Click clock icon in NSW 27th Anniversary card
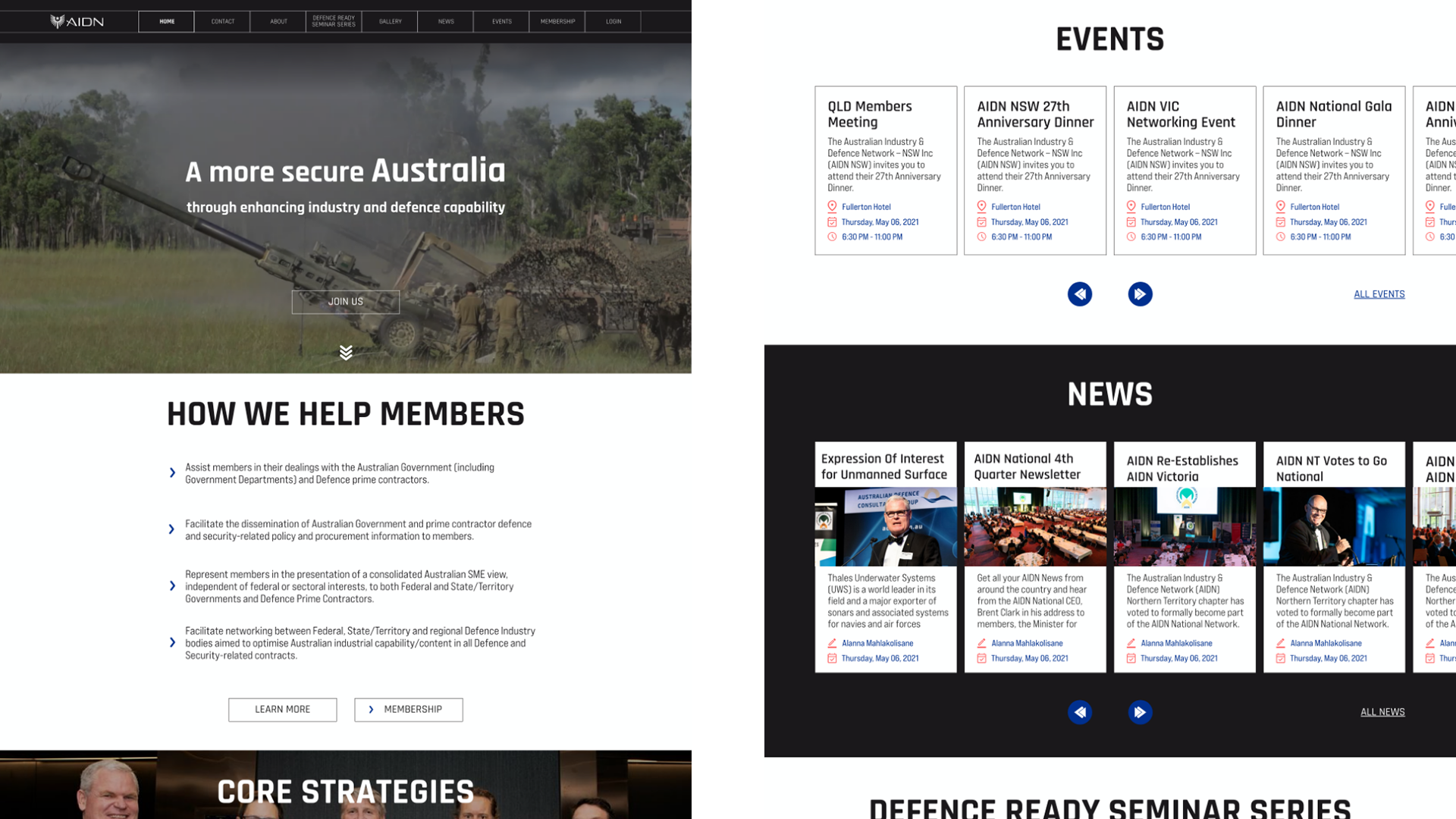 tap(981, 237)
